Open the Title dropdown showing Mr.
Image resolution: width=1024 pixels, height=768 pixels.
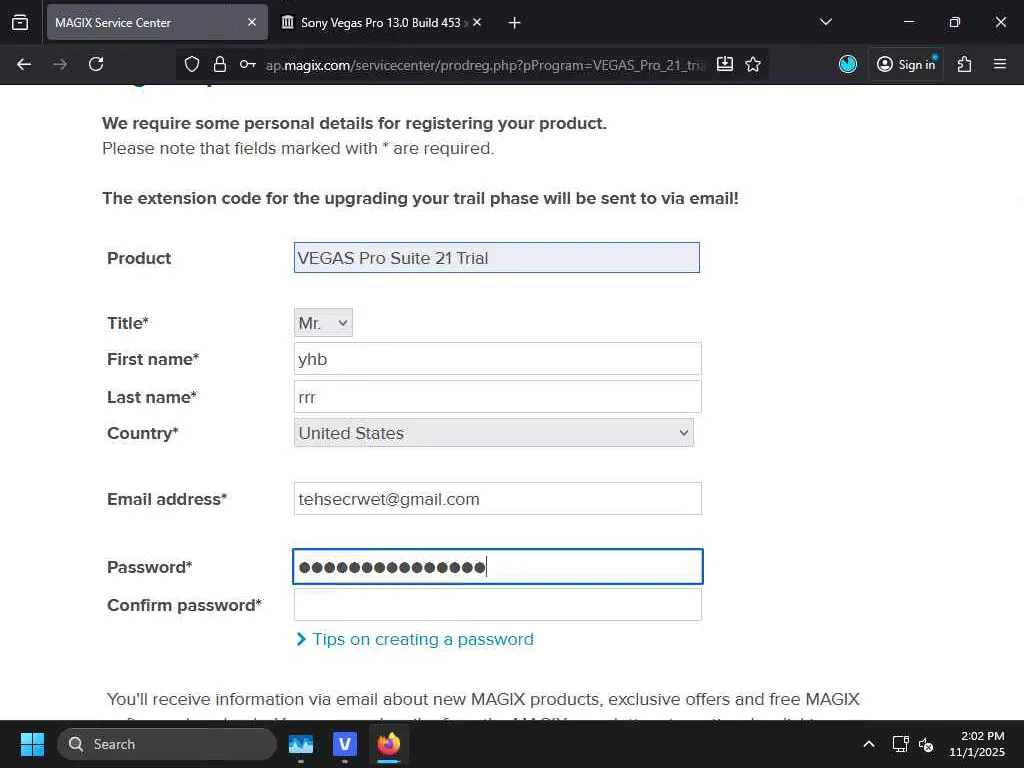pos(323,323)
